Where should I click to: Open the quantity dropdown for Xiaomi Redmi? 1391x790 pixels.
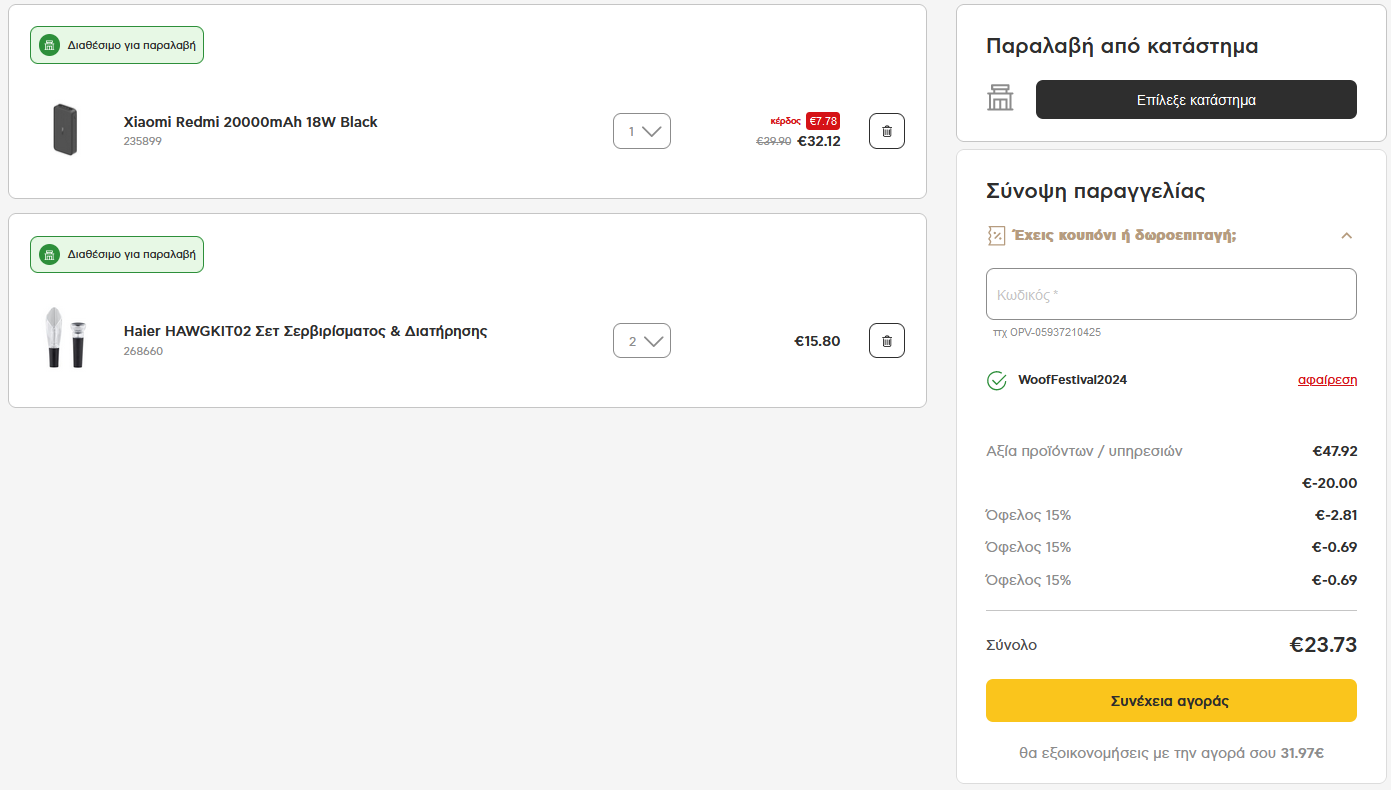tap(641, 131)
